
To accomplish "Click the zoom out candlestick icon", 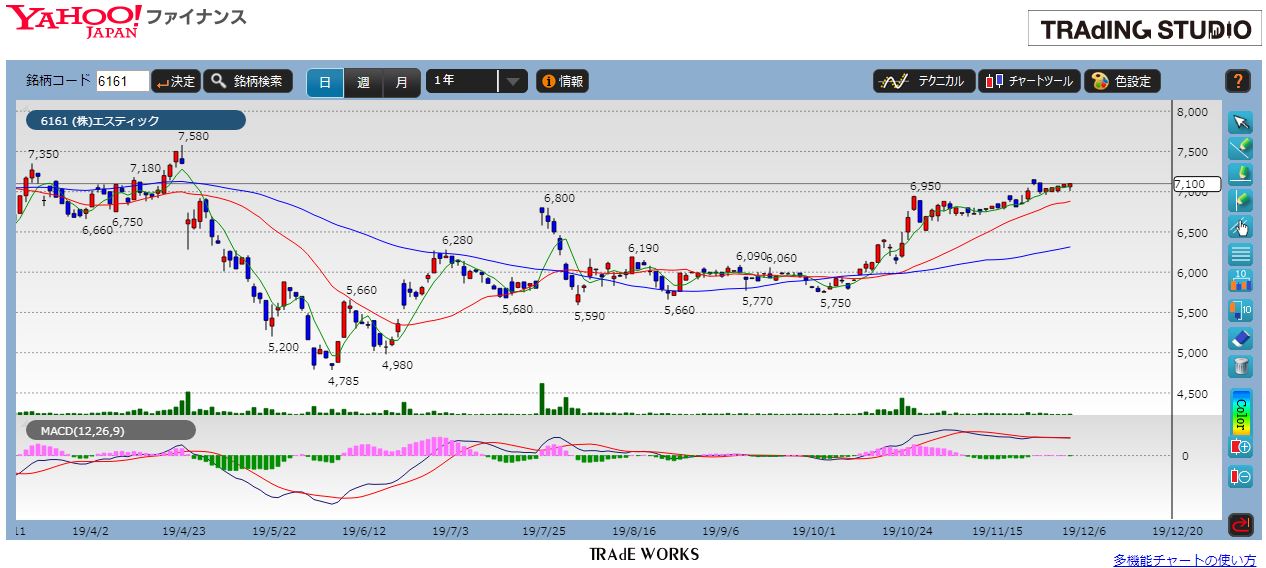I will pos(1240,476).
